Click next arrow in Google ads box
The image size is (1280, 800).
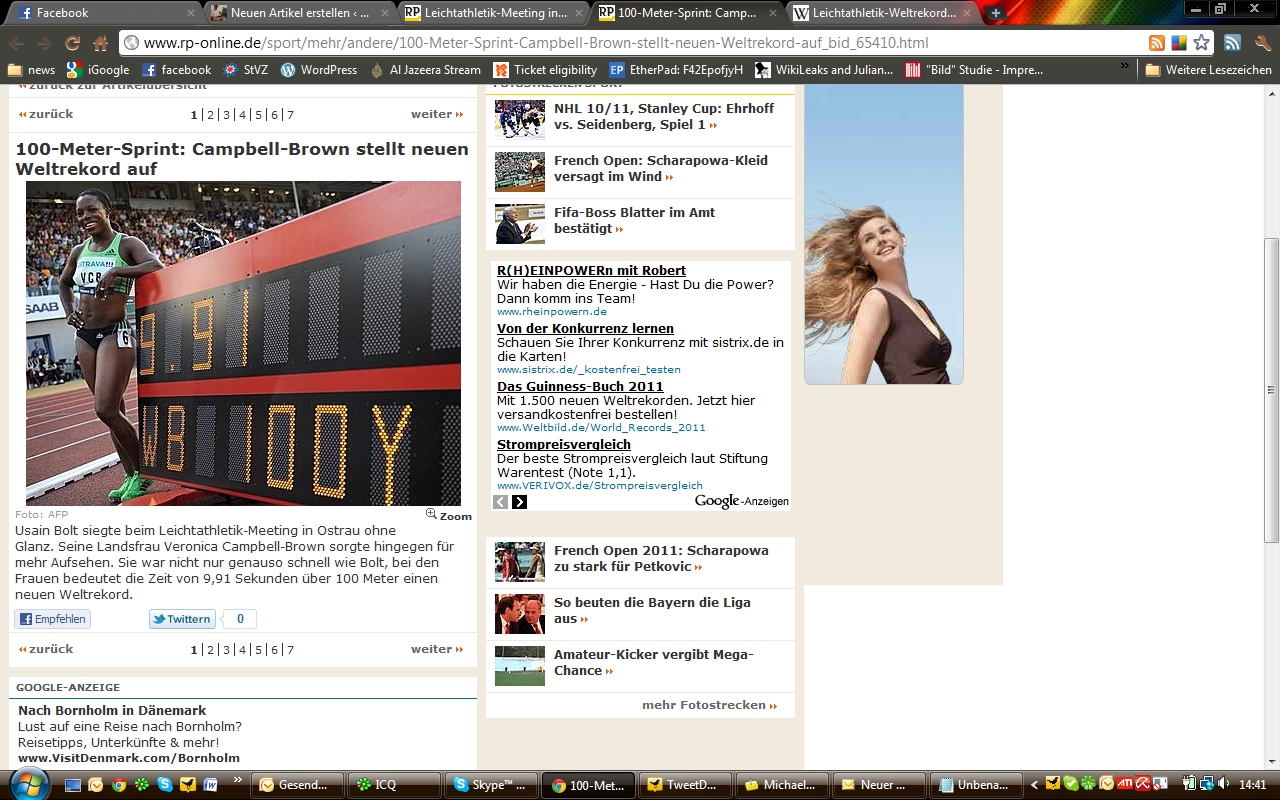[x=520, y=502]
